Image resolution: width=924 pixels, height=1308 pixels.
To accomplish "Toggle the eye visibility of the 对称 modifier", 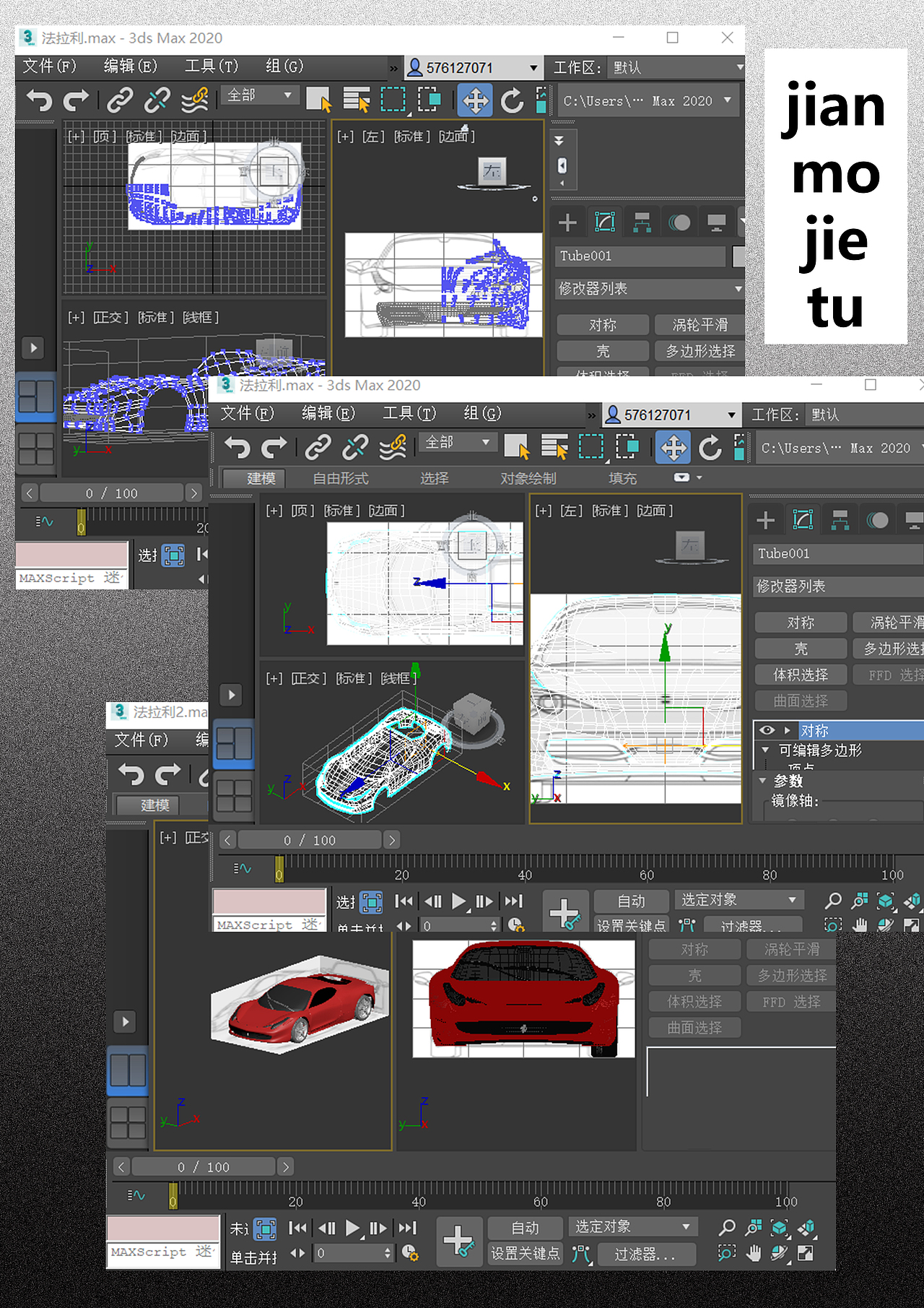I will click(767, 730).
